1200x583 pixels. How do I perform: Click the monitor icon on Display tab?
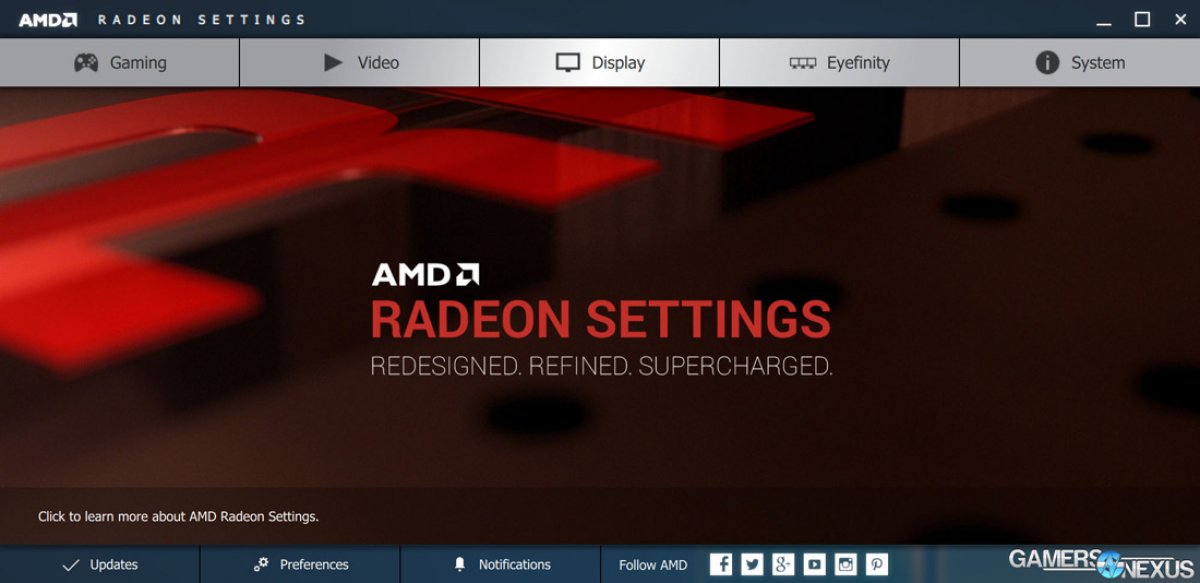point(568,63)
